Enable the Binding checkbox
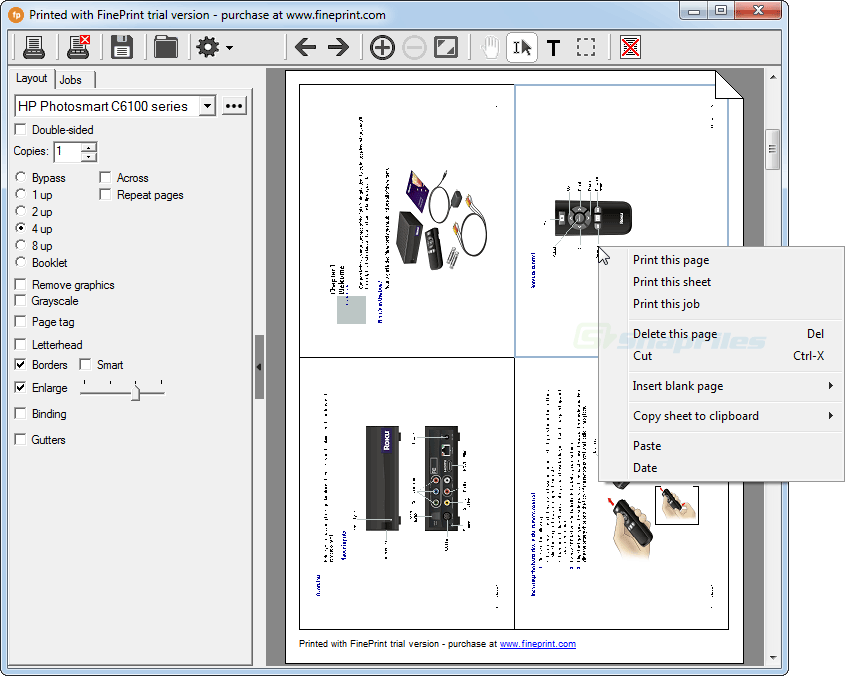845x676 pixels. pos(20,413)
